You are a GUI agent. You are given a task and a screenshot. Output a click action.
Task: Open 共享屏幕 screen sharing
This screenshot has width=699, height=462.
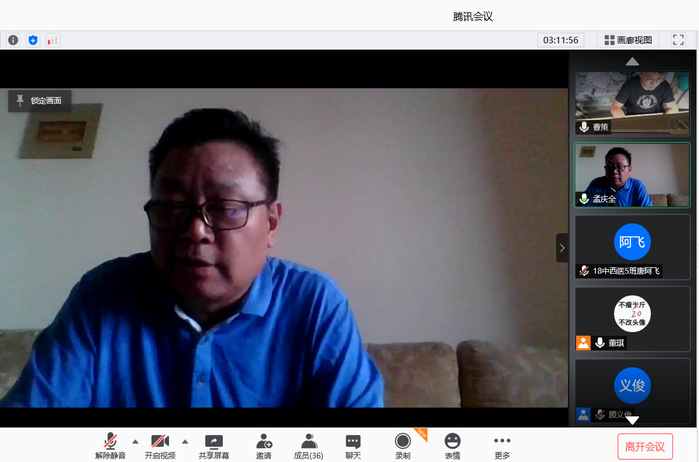[213, 444]
